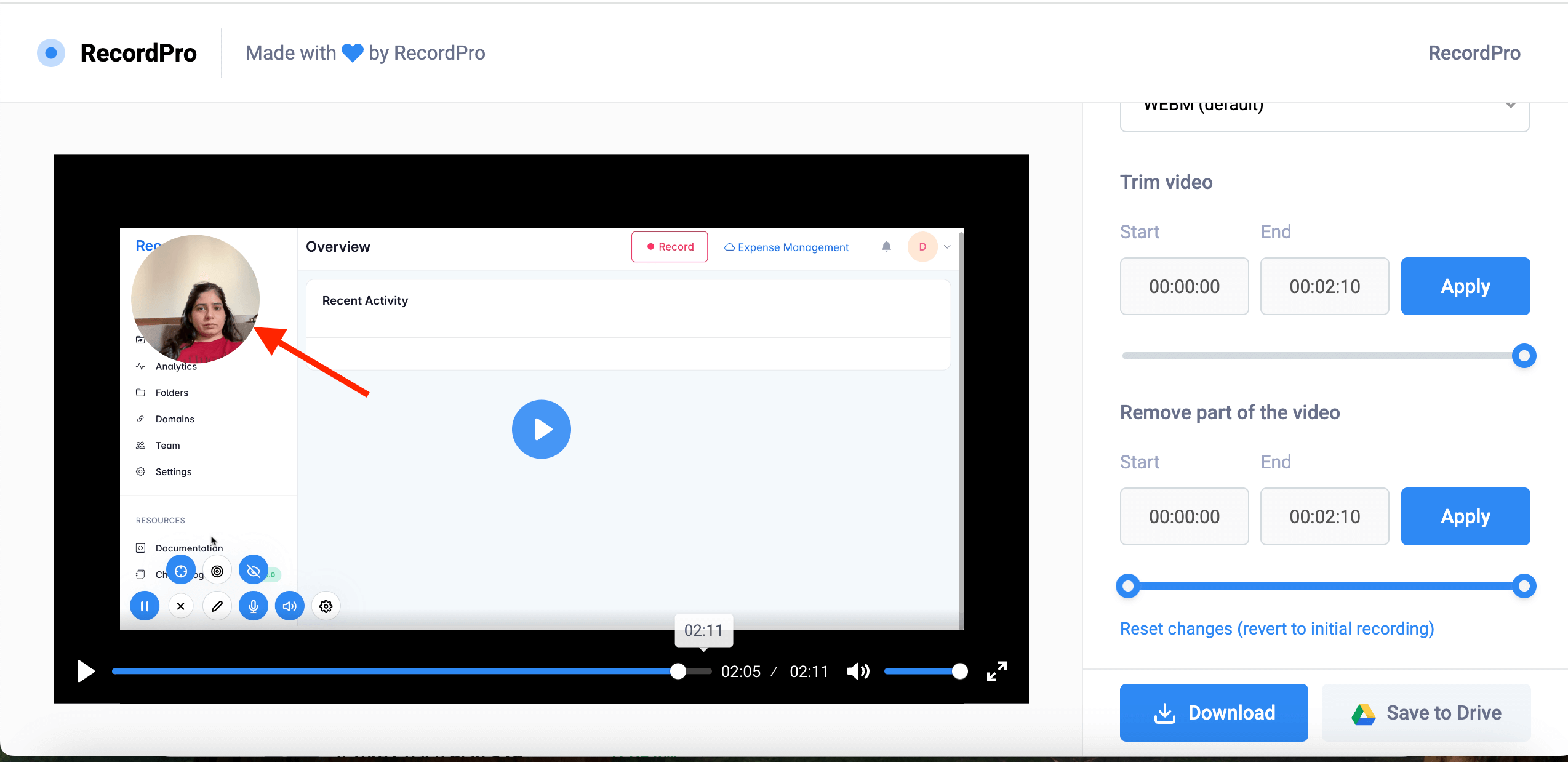This screenshot has height=762, width=1568.
Task: Click the cancel recording X icon
Action: pos(180,606)
